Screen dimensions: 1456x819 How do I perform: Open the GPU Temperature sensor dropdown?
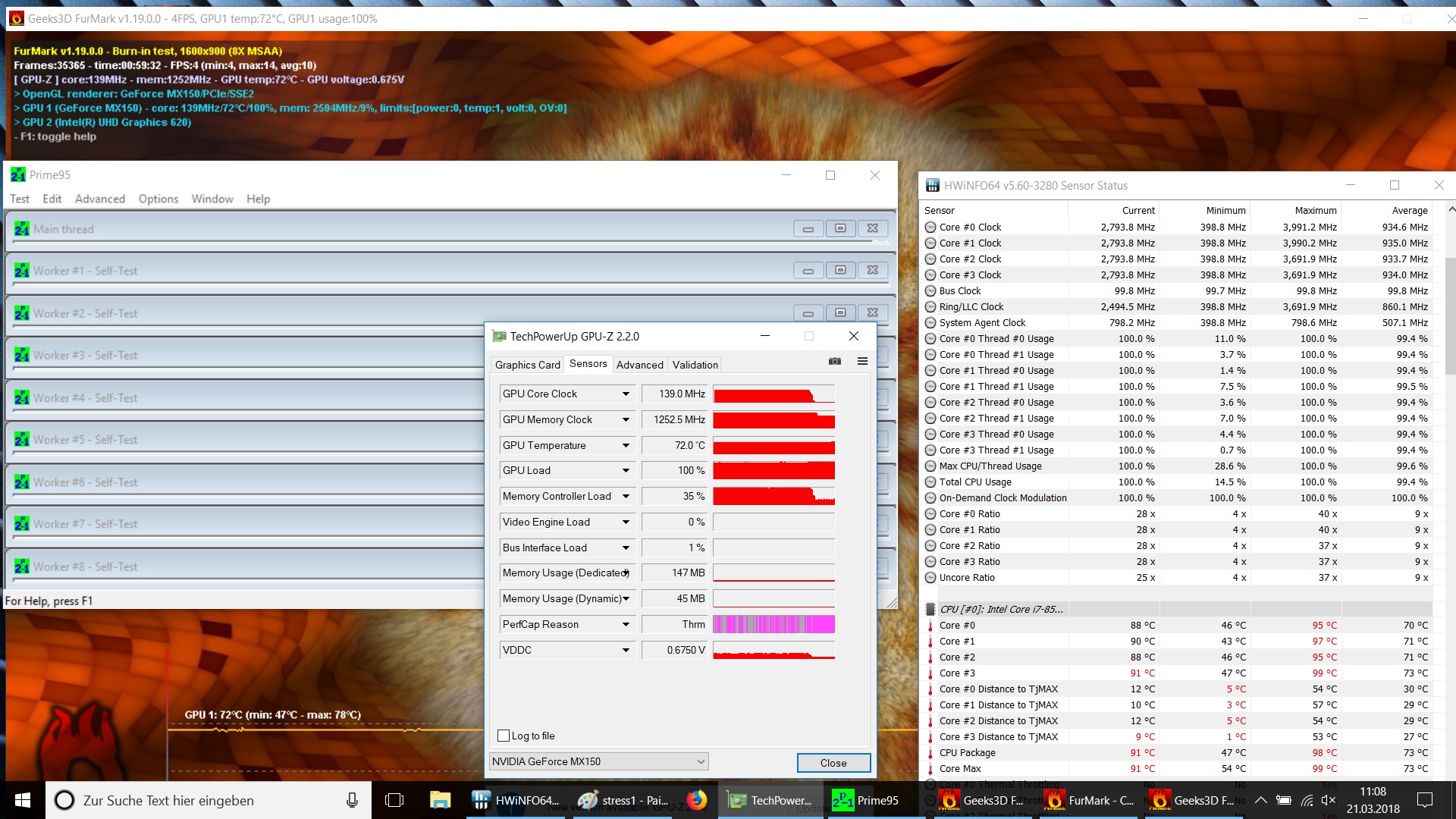626,446
